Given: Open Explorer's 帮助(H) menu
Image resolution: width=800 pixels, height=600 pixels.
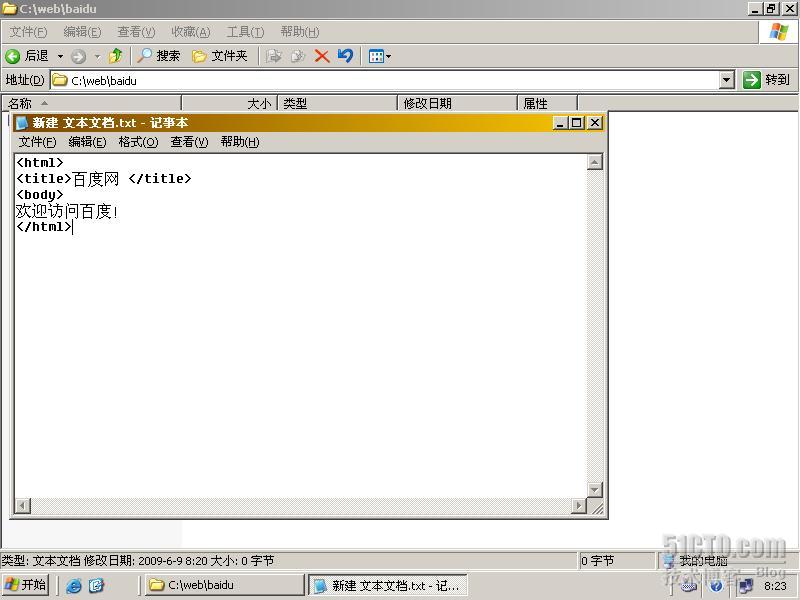Looking at the screenshot, I should (x=299, y=32).
